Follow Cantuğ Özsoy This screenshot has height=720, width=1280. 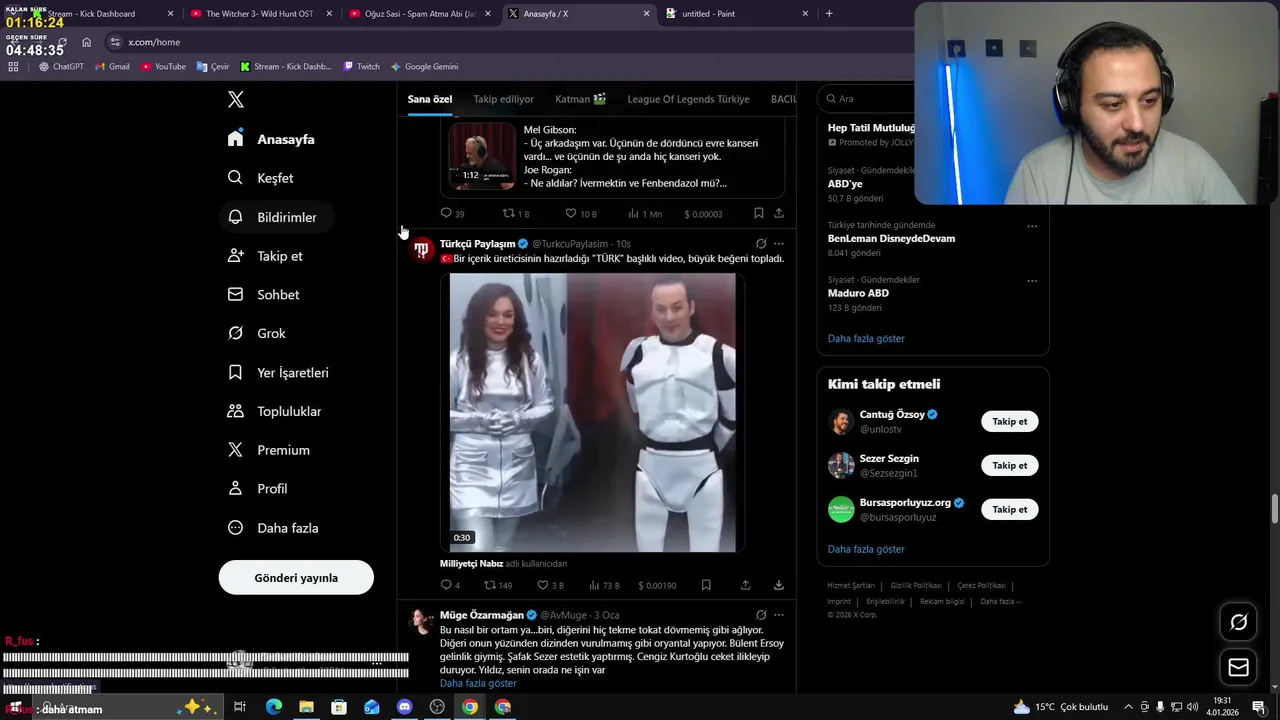1010,421
